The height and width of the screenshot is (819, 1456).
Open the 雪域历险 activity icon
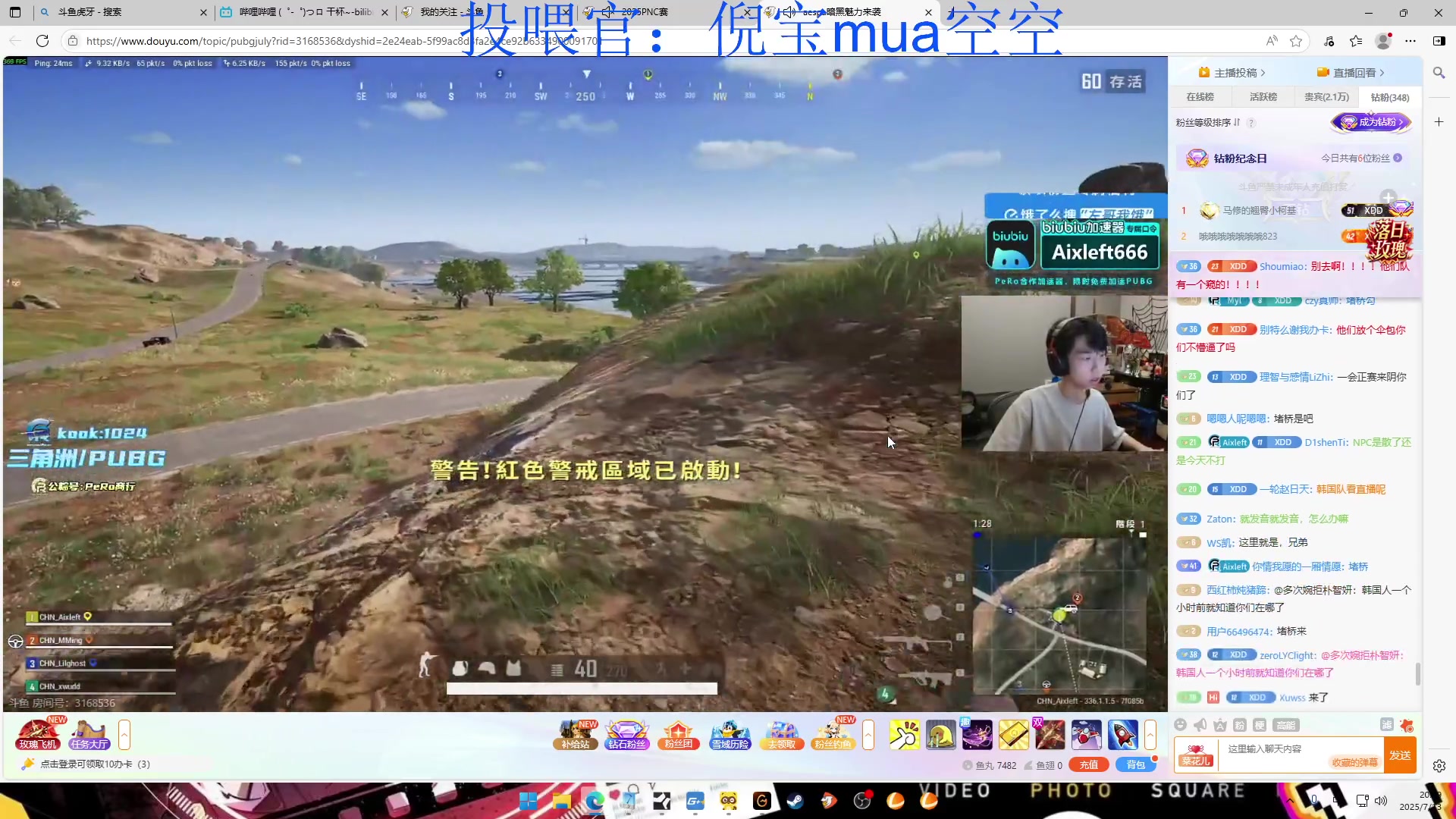(x=730, y=734)
